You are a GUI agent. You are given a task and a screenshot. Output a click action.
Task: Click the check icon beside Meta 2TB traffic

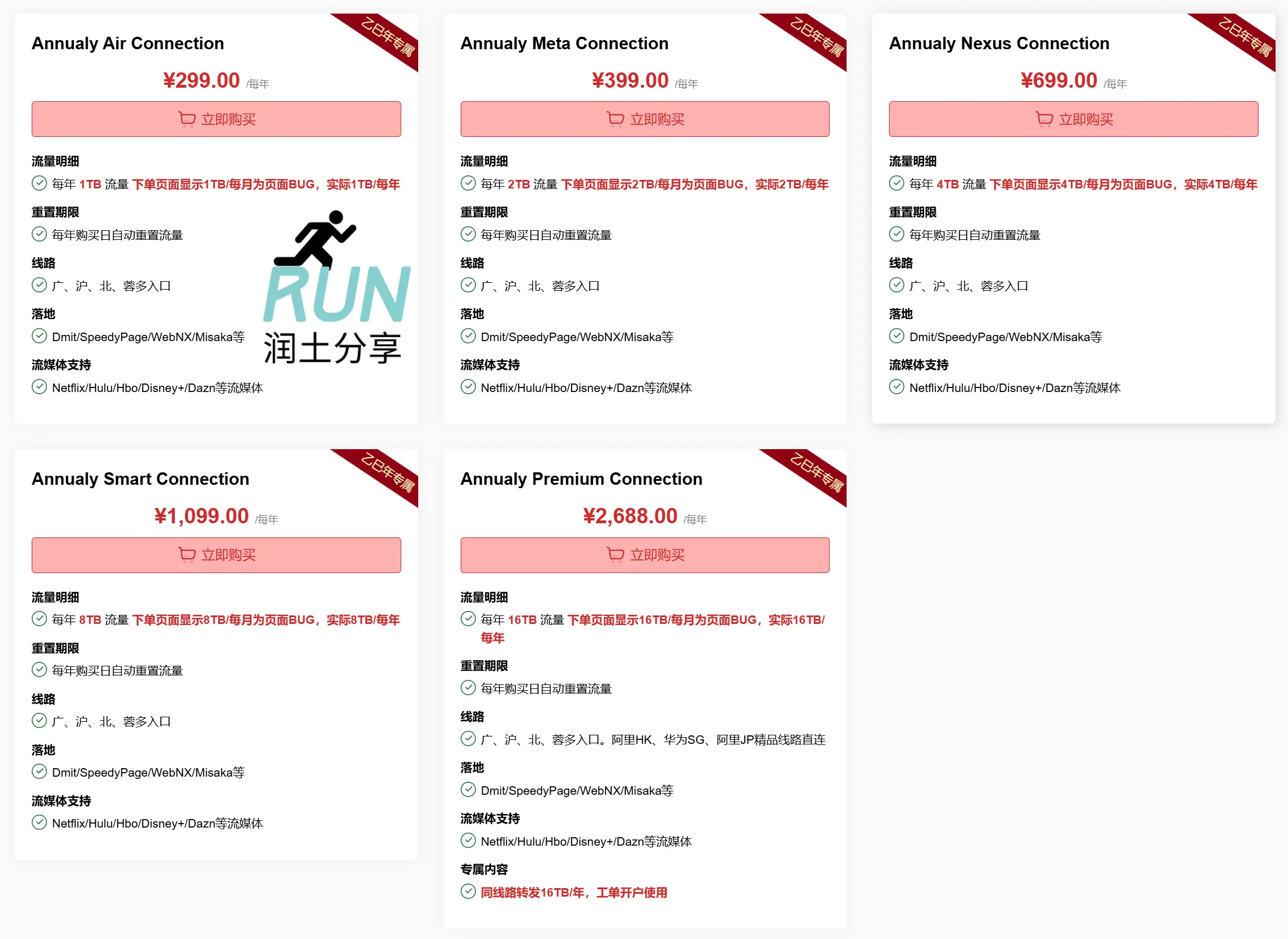coord(467,183)
